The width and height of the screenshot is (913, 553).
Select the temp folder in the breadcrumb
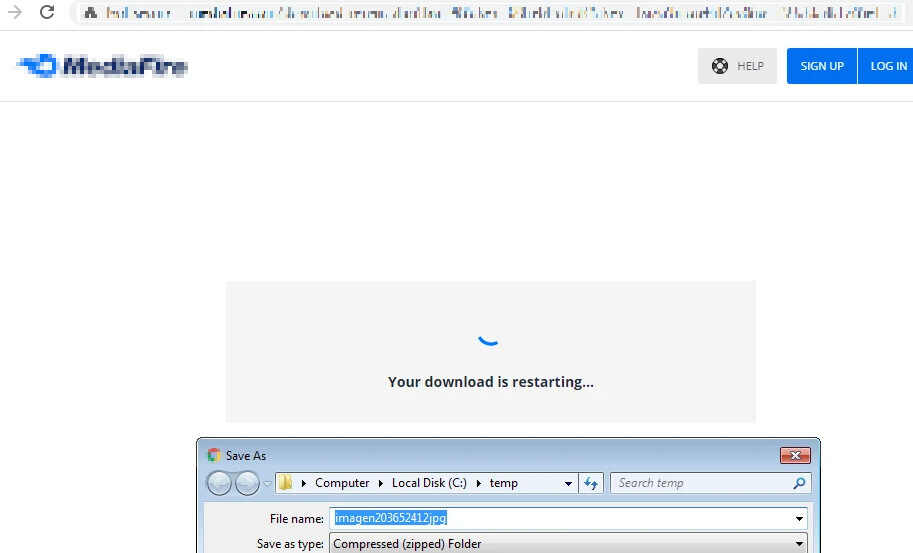(504, 483)
